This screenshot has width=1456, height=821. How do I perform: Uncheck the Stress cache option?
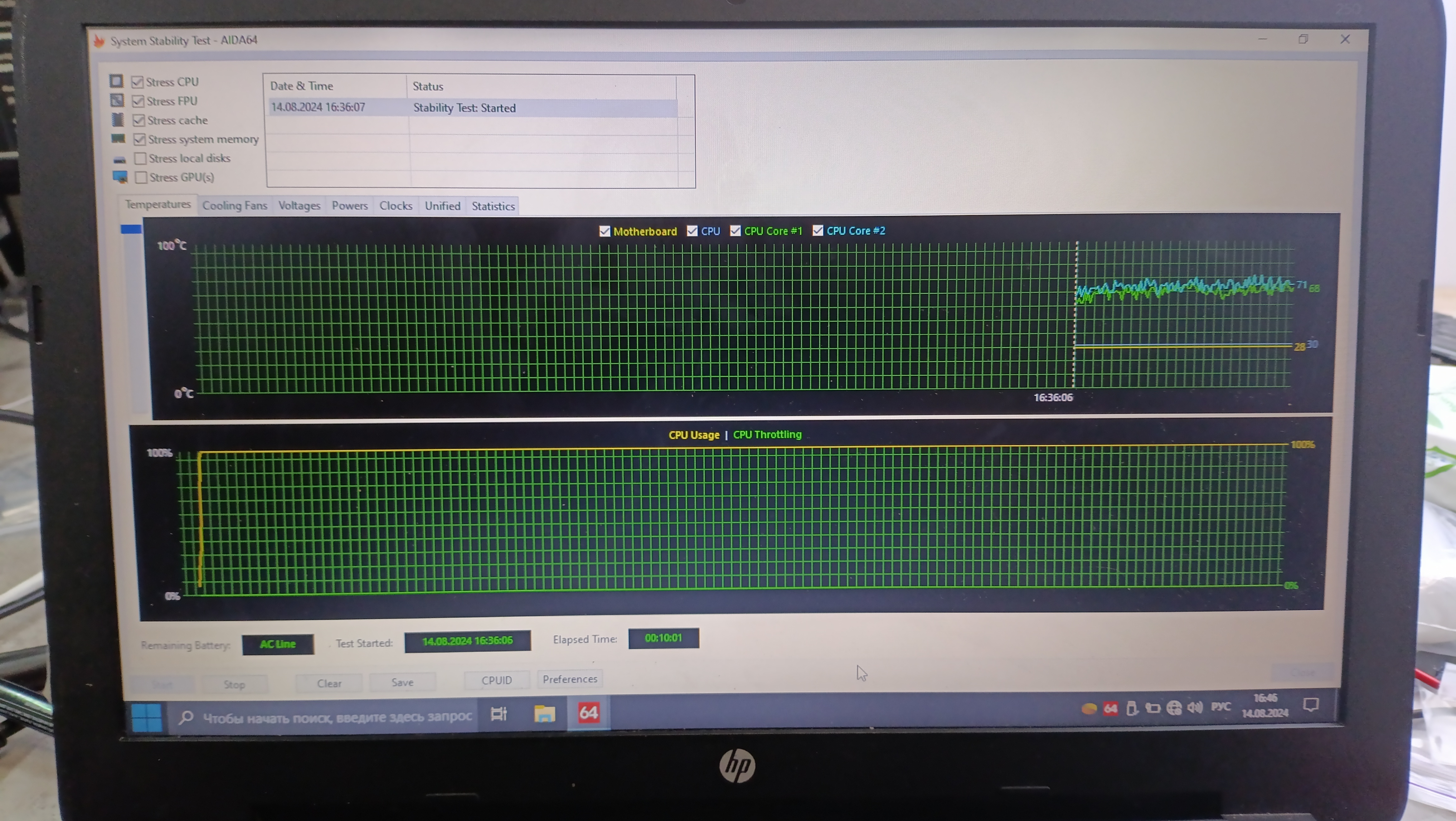click(x=139, y=120)
